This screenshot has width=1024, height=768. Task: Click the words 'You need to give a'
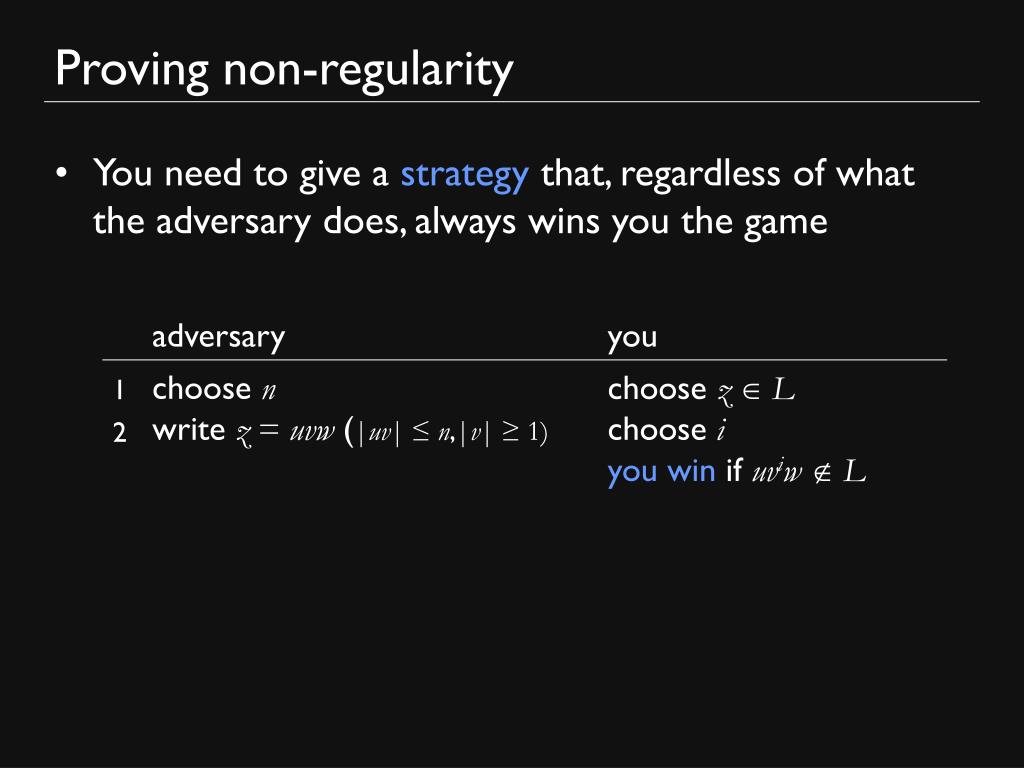(x=241, y=174)
